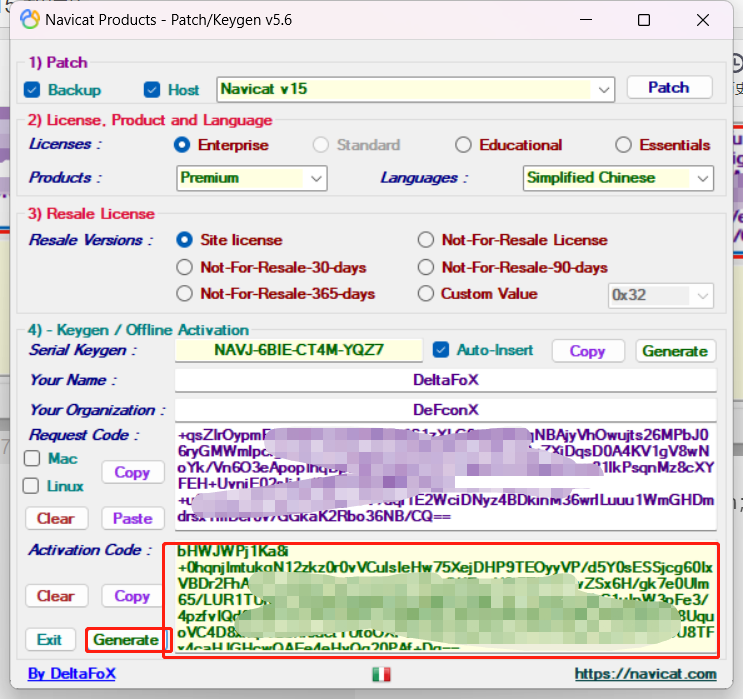Image resolution: width=743 pixels, height=699 pixels.
Task: Tick the Mac checkbox
Action: (x=32, y=459)
